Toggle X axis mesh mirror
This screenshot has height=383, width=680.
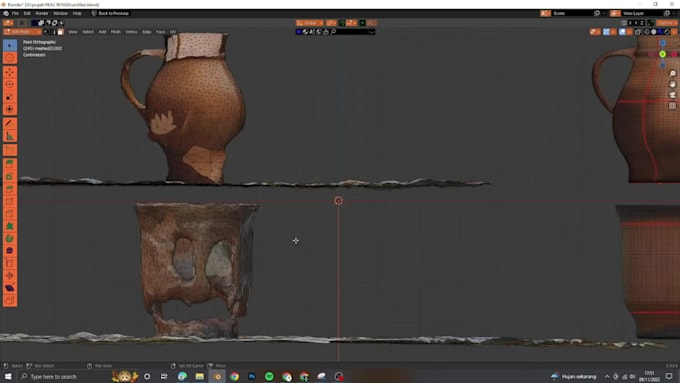(630, 23)
